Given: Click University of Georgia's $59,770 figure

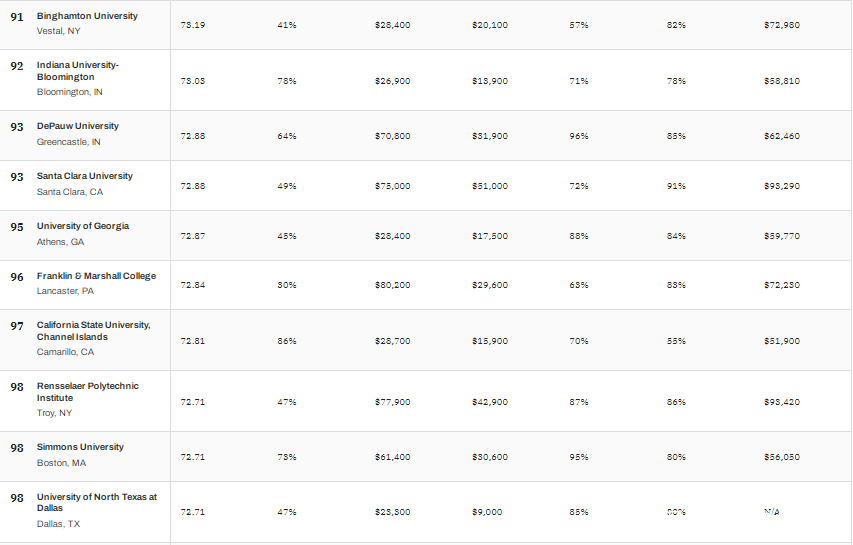Looking at the screenshot, I should point(782,236).
